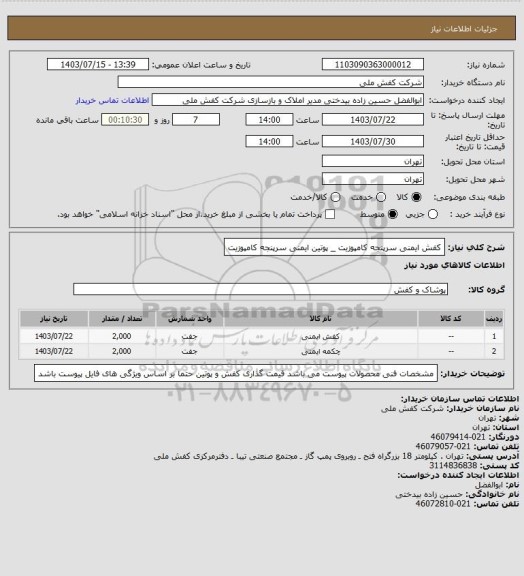524x576 pixels.
Task: Click the price validity date 1403/07/30 field
Action: 373,141
